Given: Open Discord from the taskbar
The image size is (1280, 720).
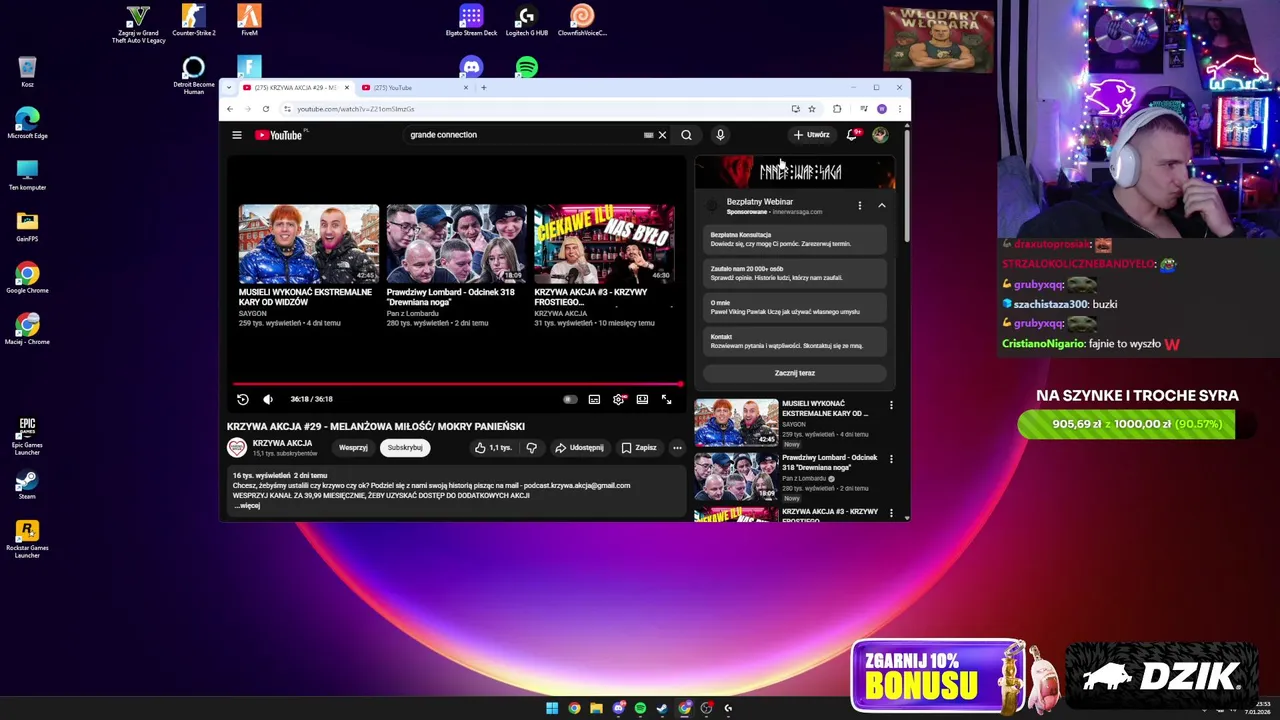Looking at the screenshot, I should [x=618, y=708].
